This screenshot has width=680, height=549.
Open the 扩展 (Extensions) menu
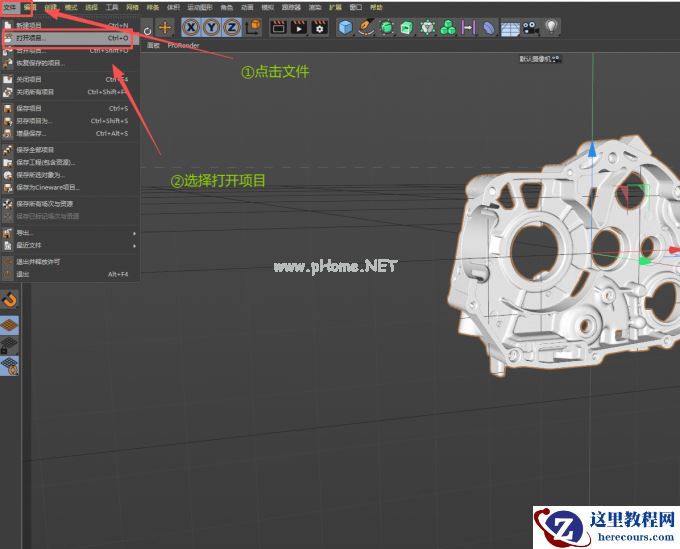point(335,7)
